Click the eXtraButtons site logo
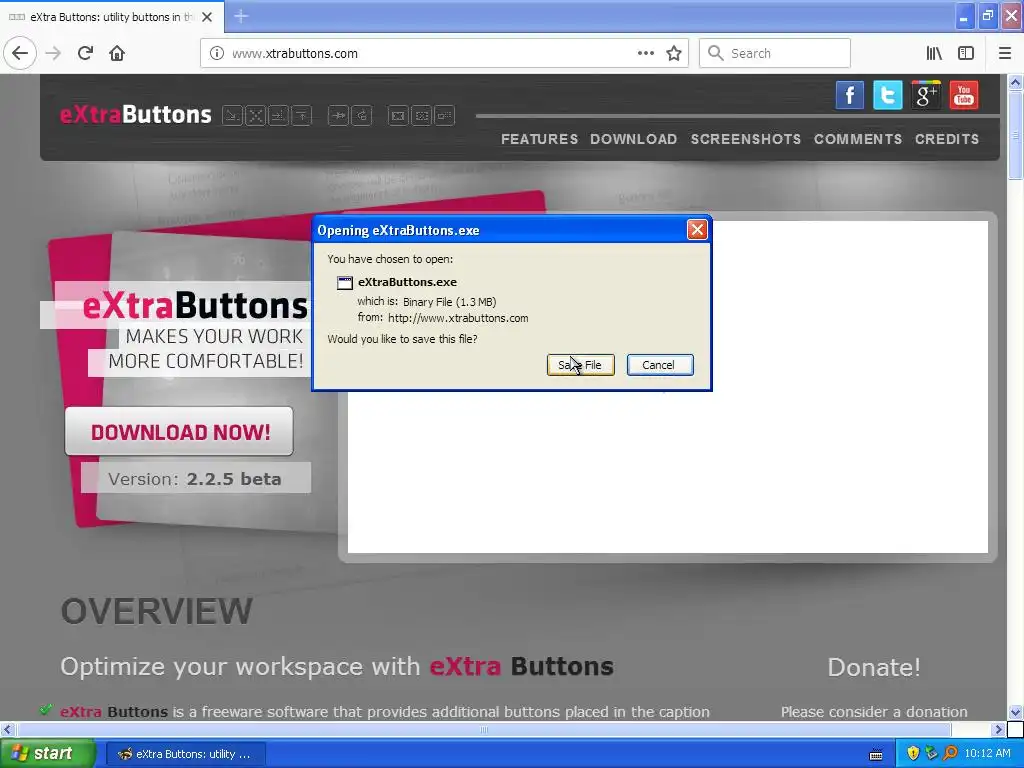 tap(136, 114)
